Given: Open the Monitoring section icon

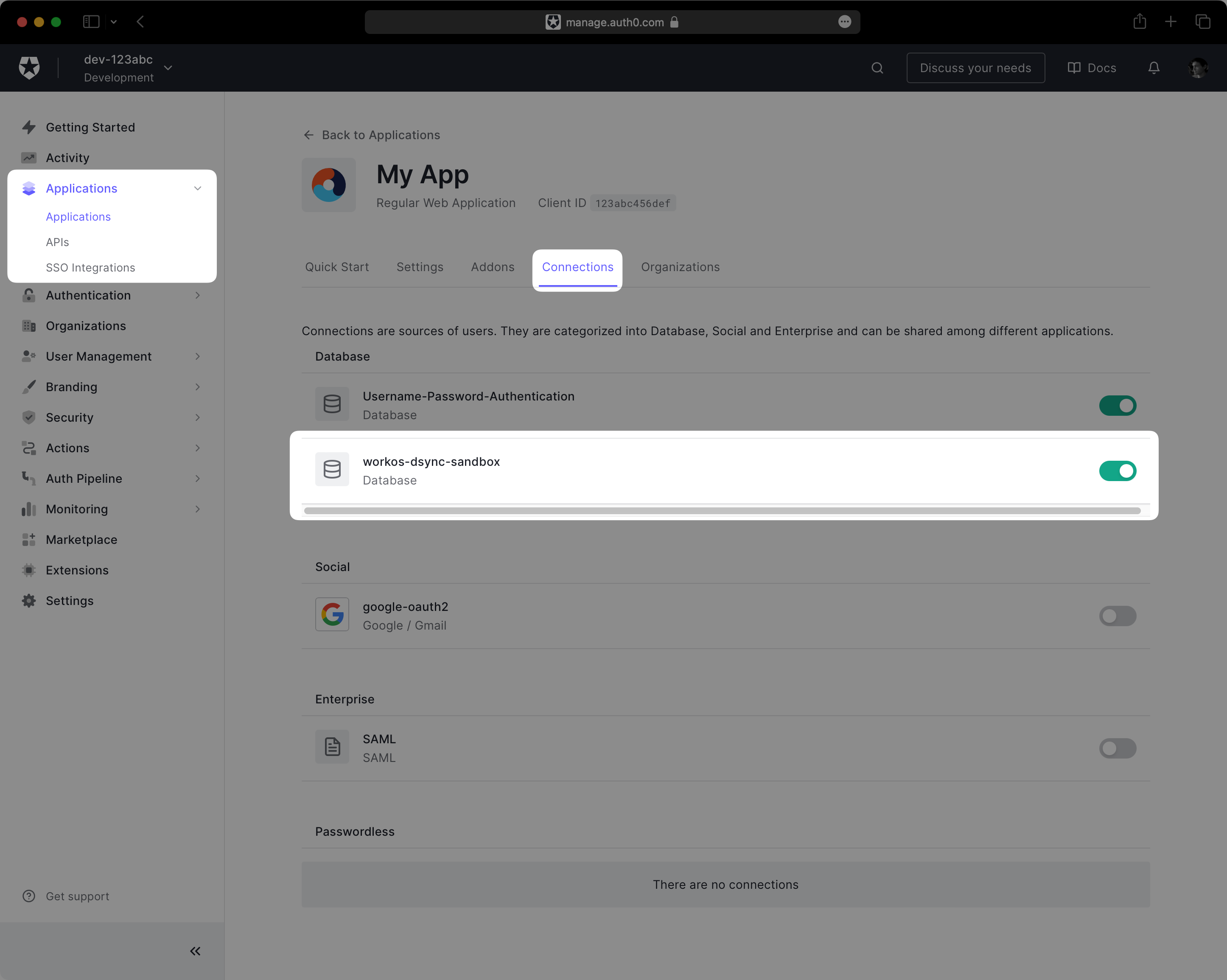Looking at the screenshot, I should pos(29,509).
